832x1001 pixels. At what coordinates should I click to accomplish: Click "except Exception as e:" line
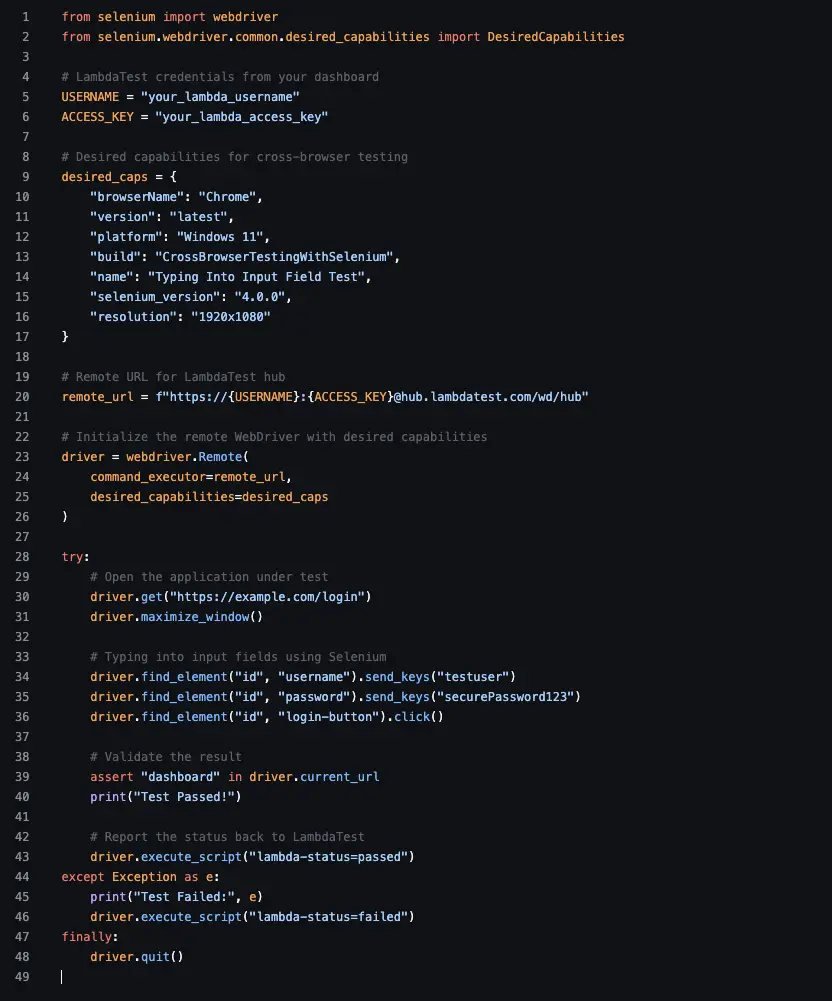pyautogui.click(x=140, y=877)
